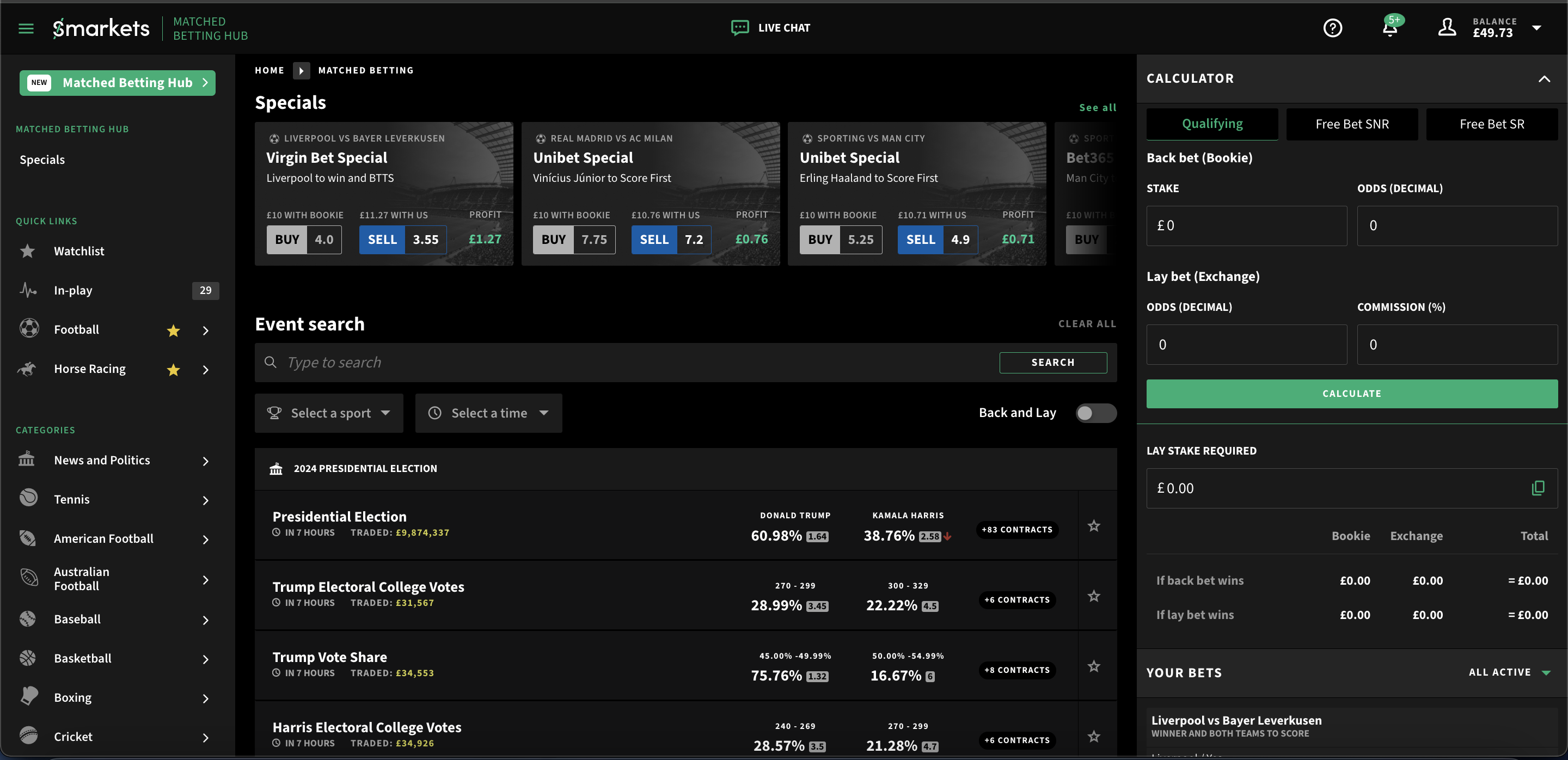Viewport: 1568px width, 760px height.
Task: Click the Horse Racing icon
Action: click(x=27, y=369)
